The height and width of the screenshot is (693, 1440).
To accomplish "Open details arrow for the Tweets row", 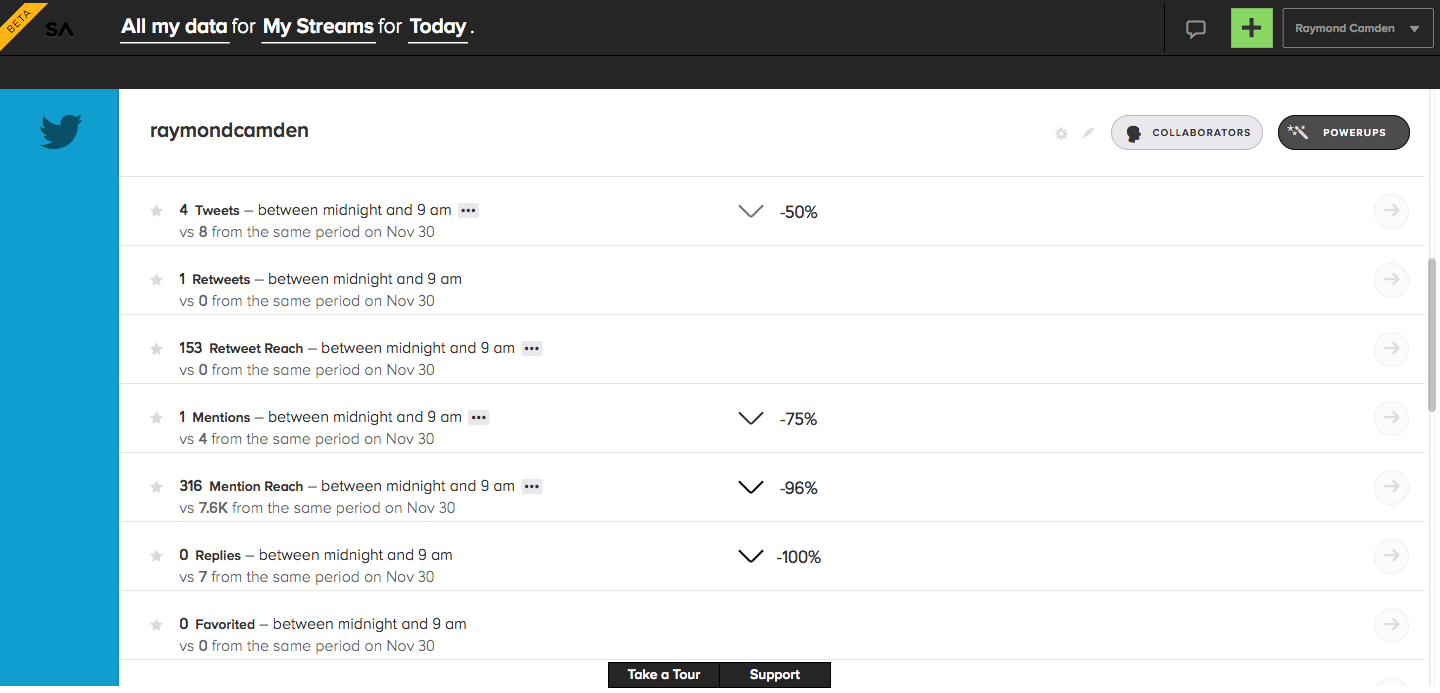I will tap(1391, 211).
